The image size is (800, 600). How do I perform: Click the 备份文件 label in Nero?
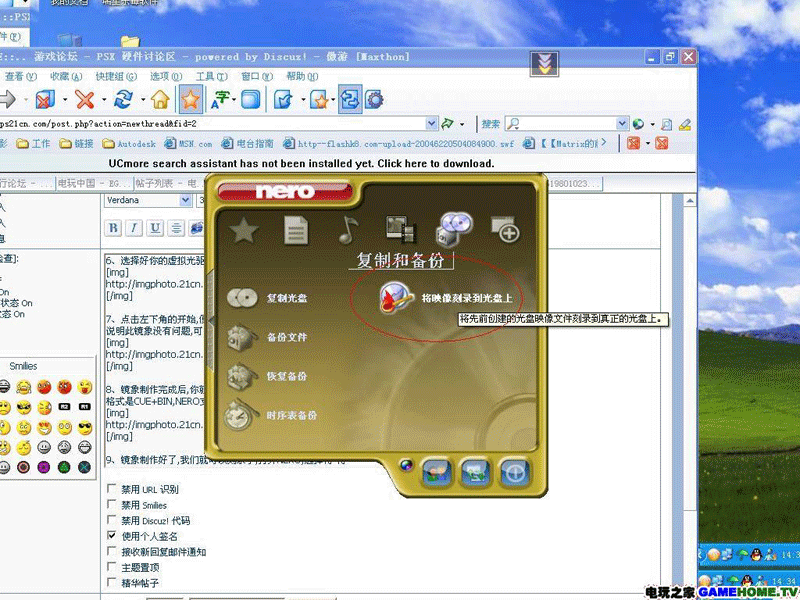click(x=287, y=338)
